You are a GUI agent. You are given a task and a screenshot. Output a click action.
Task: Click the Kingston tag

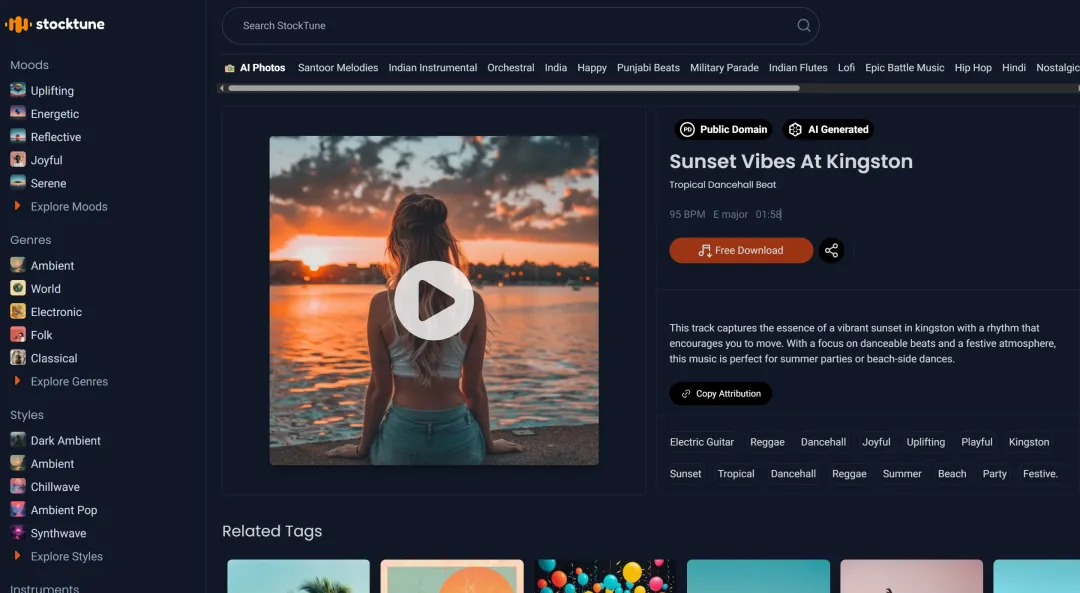1028,442
